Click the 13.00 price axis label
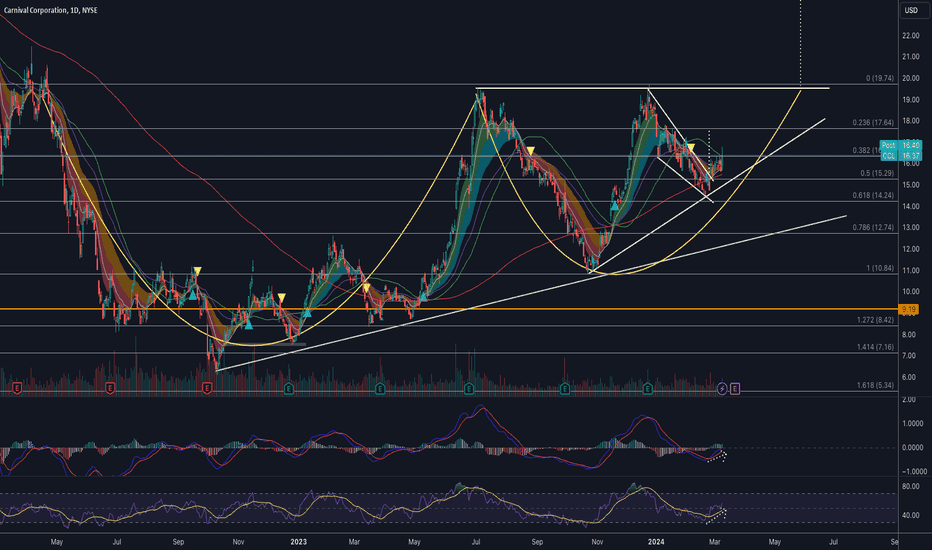The width and height of the screenshot is (932, 550). [x=911, y=228]
